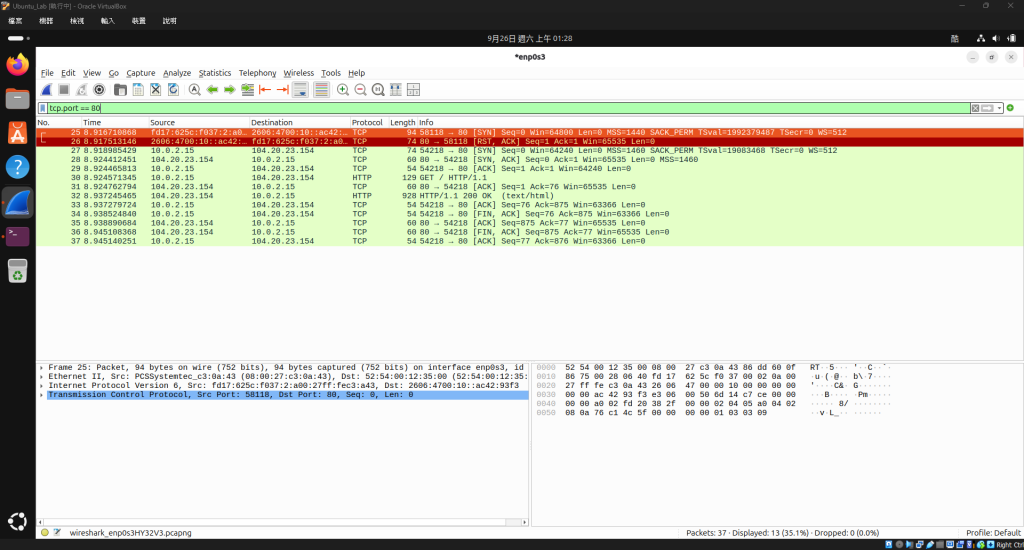
Task: Open Terminal from the Ubuntu dock
Action: (18, 236)
